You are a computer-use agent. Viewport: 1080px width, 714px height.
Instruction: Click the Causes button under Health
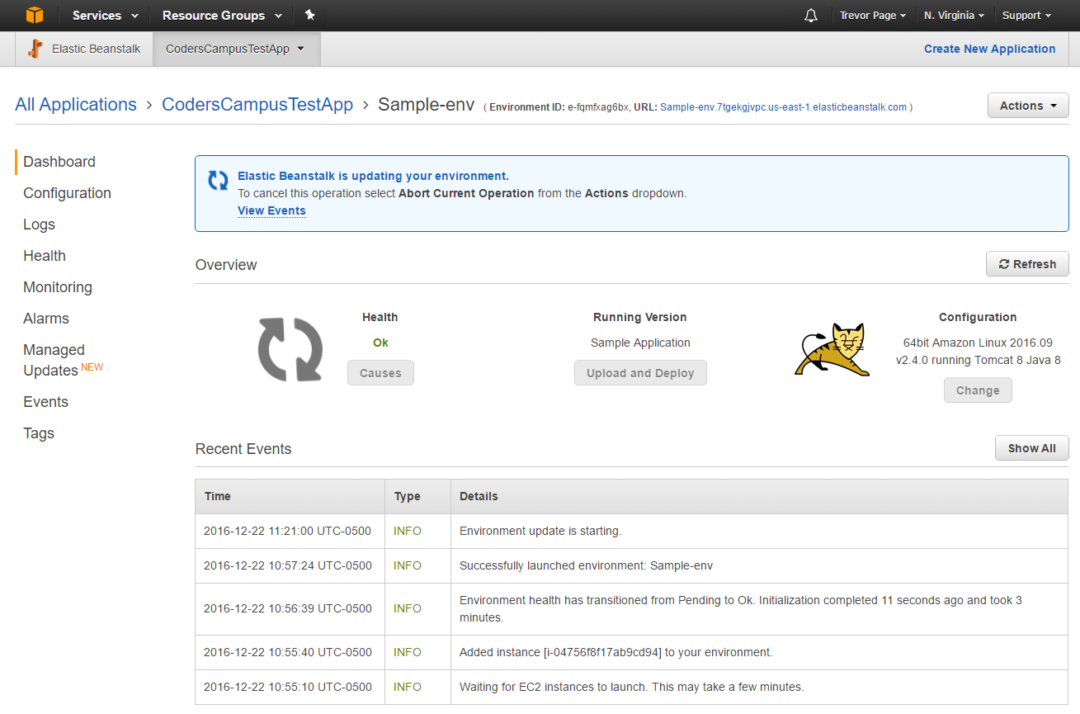point(380,372)
